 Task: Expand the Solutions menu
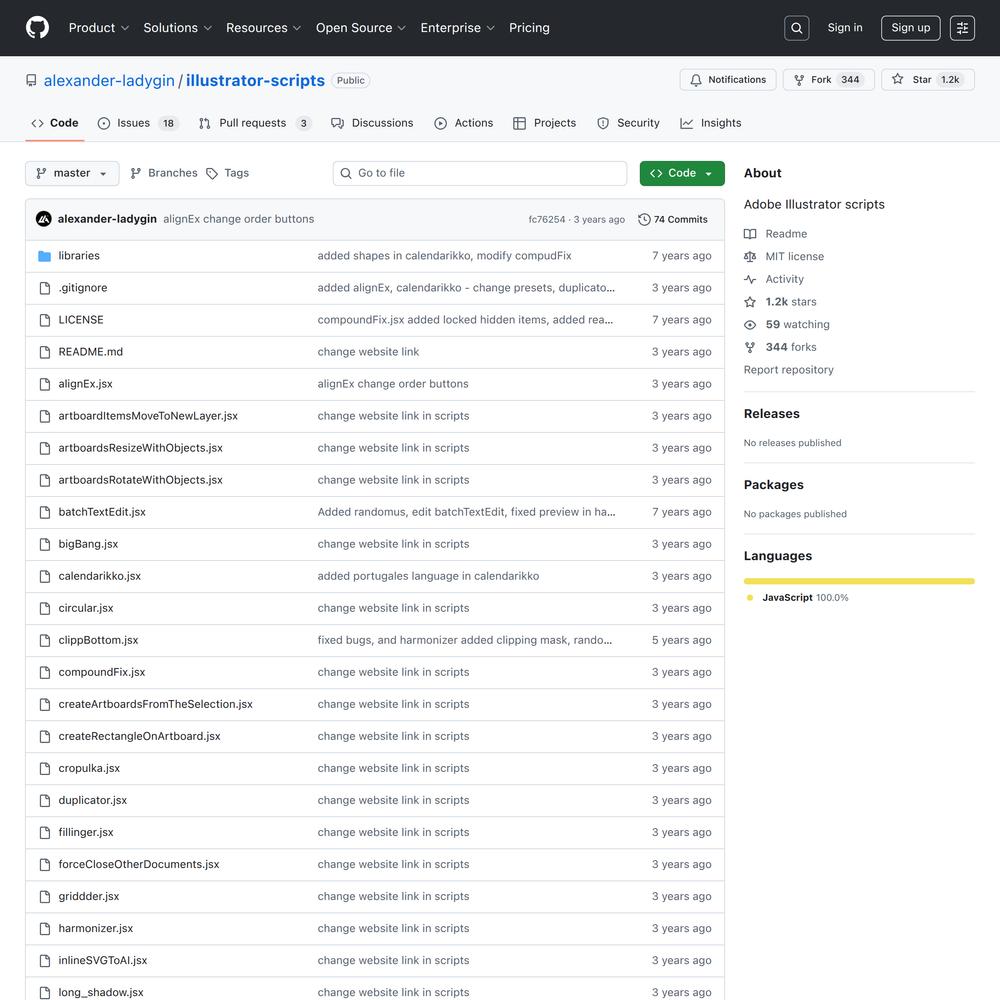[x=177, y=28]
